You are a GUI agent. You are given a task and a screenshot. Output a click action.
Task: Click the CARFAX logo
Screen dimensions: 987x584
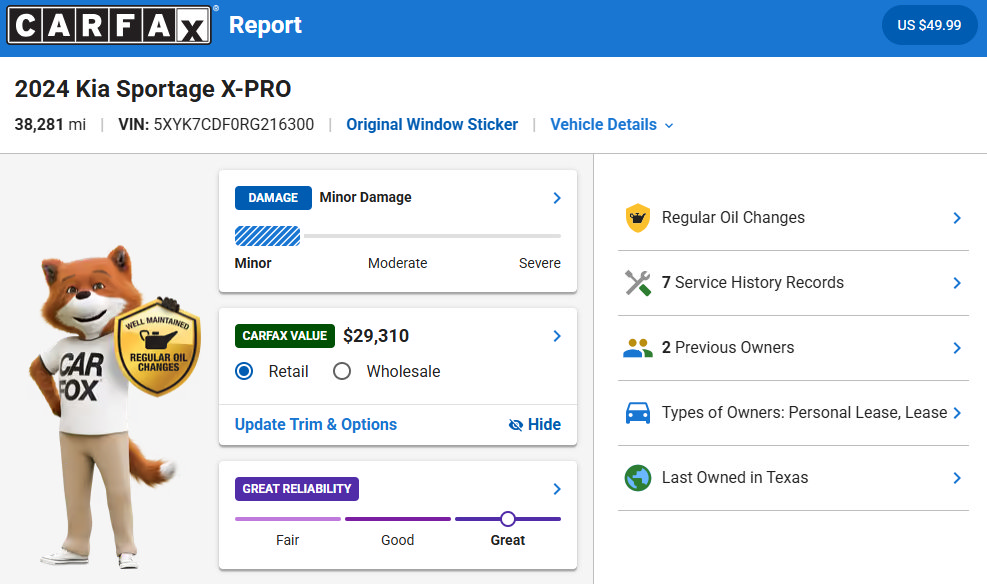click(x=109, y=25)
